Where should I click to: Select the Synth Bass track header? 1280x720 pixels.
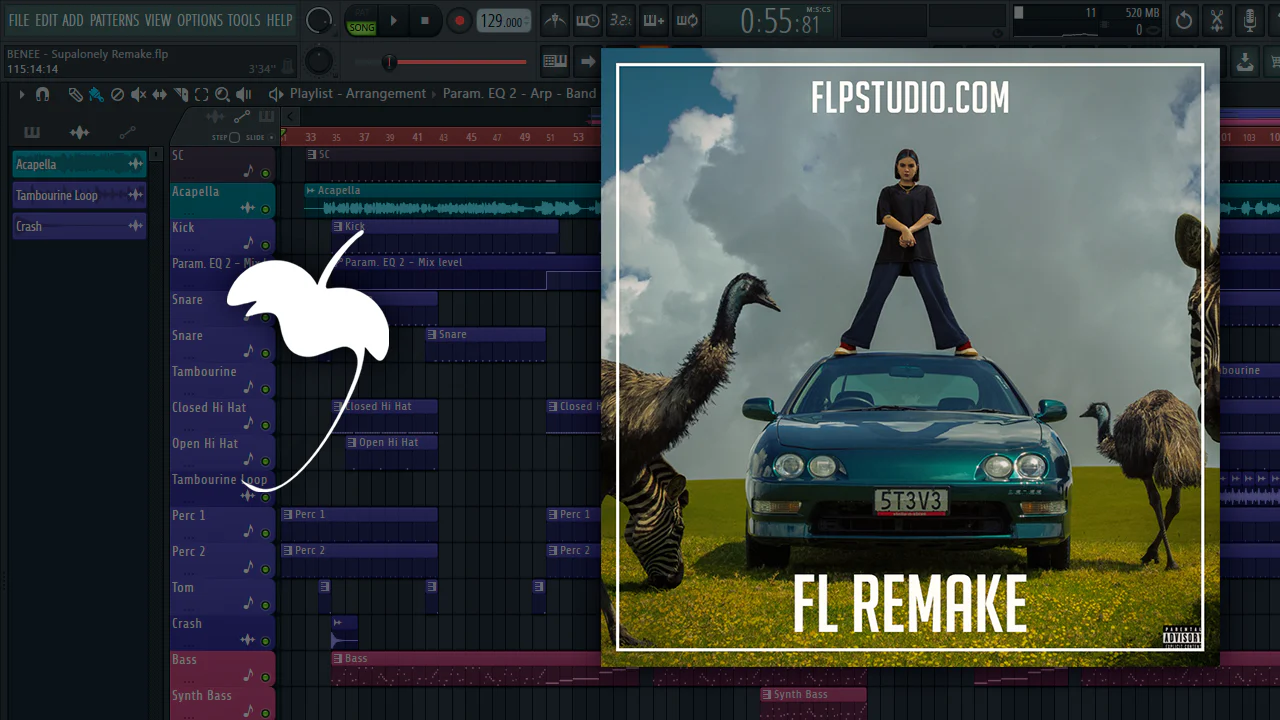222,703
